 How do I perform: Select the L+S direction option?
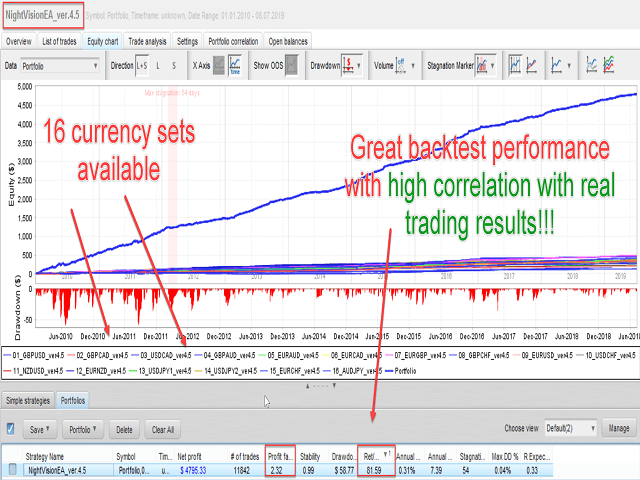[x=142, y=65]
